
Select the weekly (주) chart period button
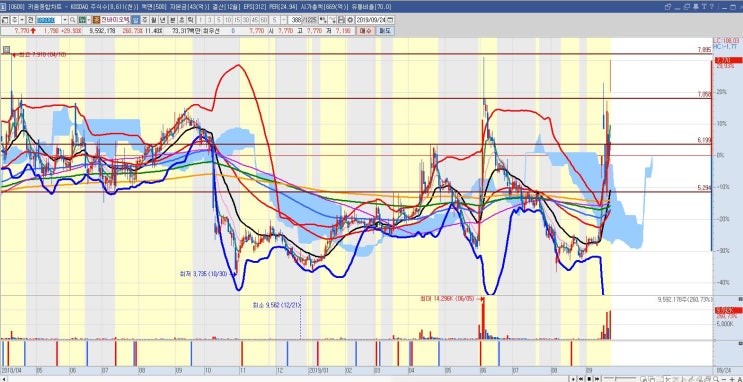pyautogui.click(x=145, y=20)
